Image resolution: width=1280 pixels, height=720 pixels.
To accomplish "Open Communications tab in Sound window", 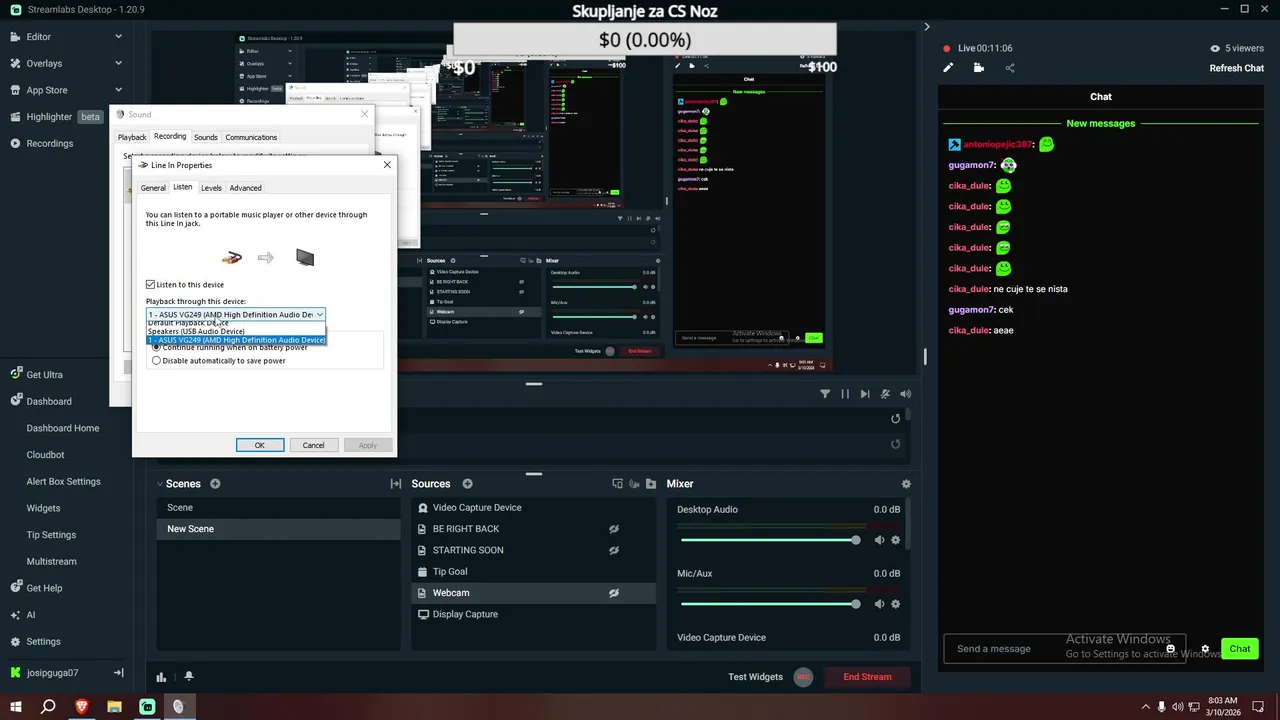I will coord(251,137).
